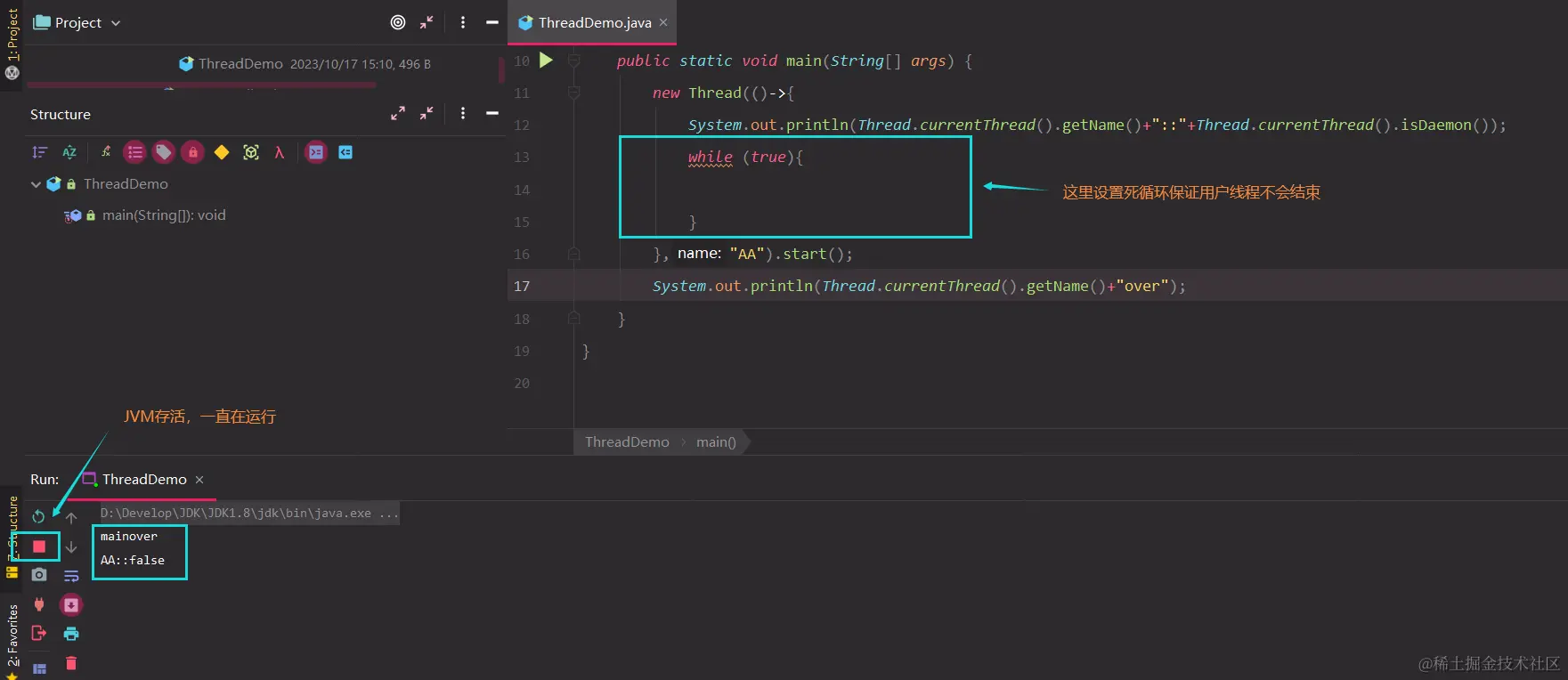Image resolution: width=1568 pixels, height=680 pixels.
Task: Click the while keyword on line 13
Action: pyautogui.click(x=710, y=157)
